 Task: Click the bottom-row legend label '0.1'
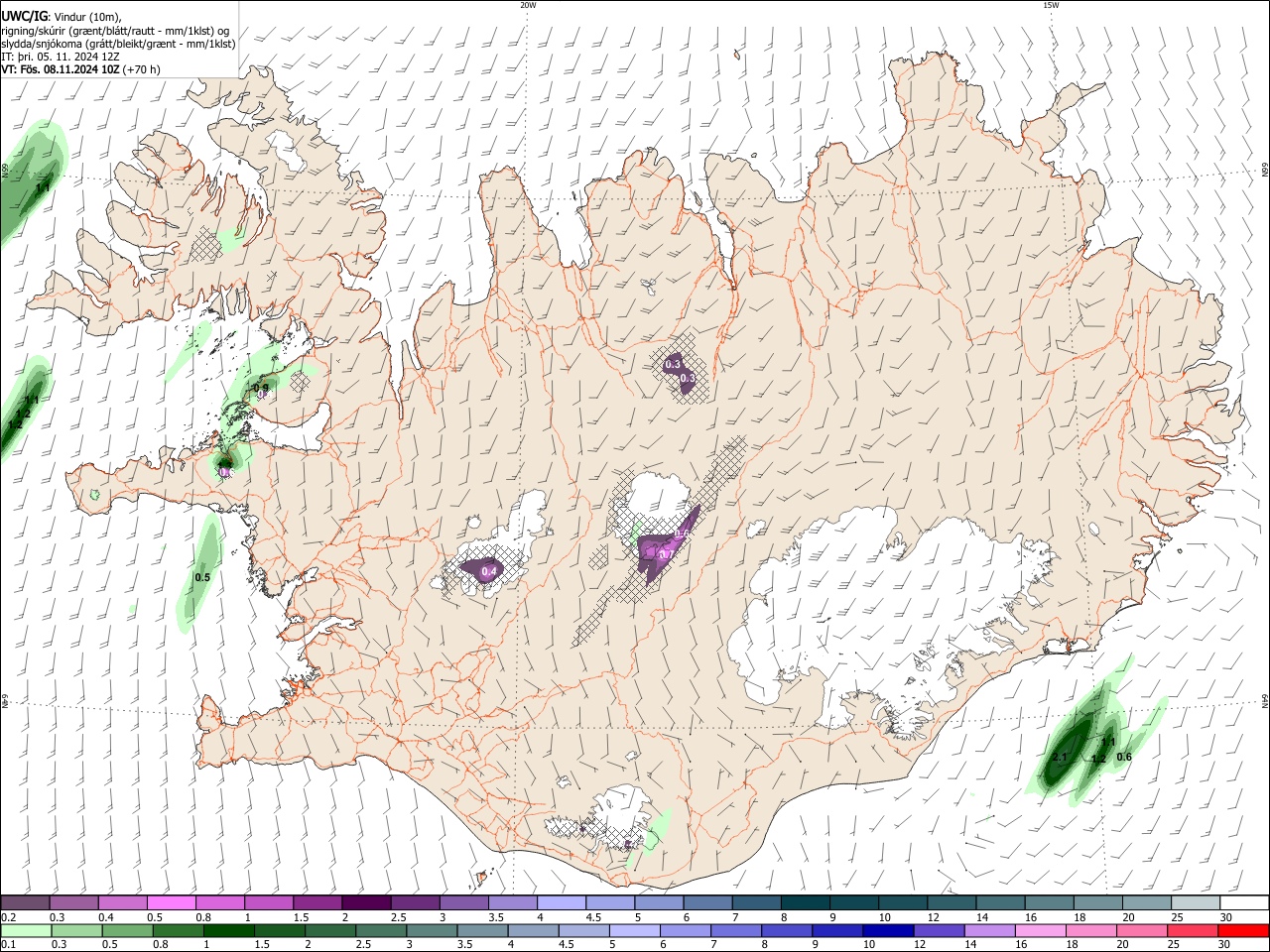click(x=9, y=945)
